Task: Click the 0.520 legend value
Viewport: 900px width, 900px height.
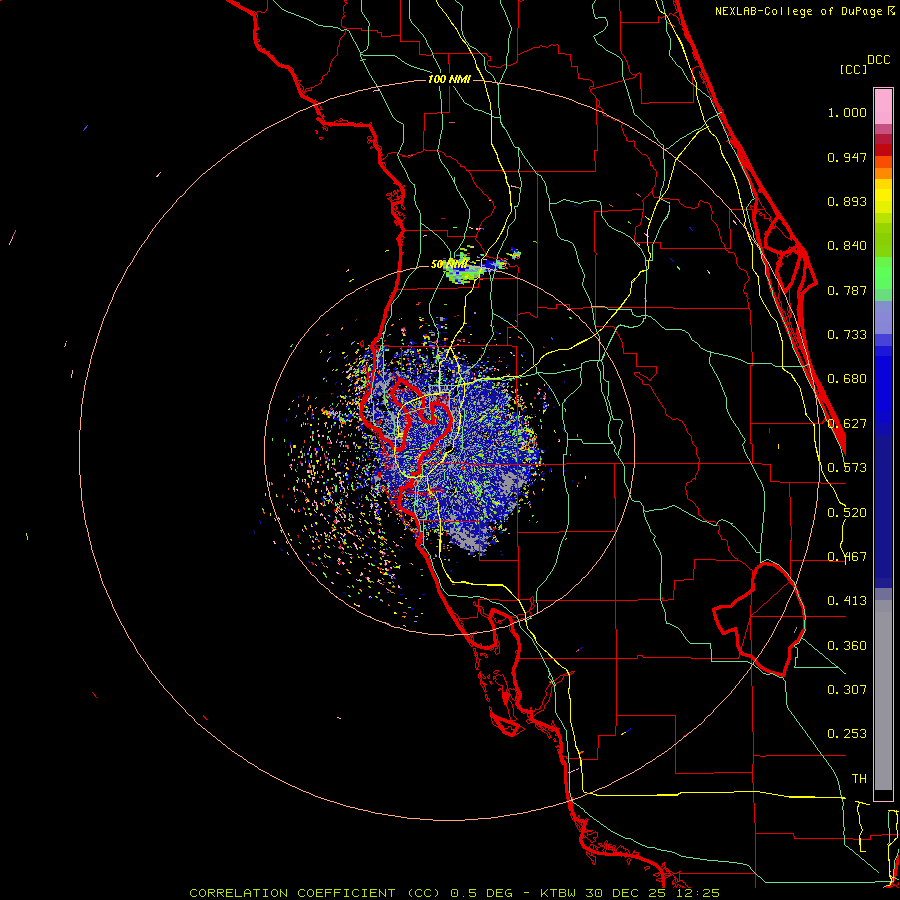Action: coord(847,513)
